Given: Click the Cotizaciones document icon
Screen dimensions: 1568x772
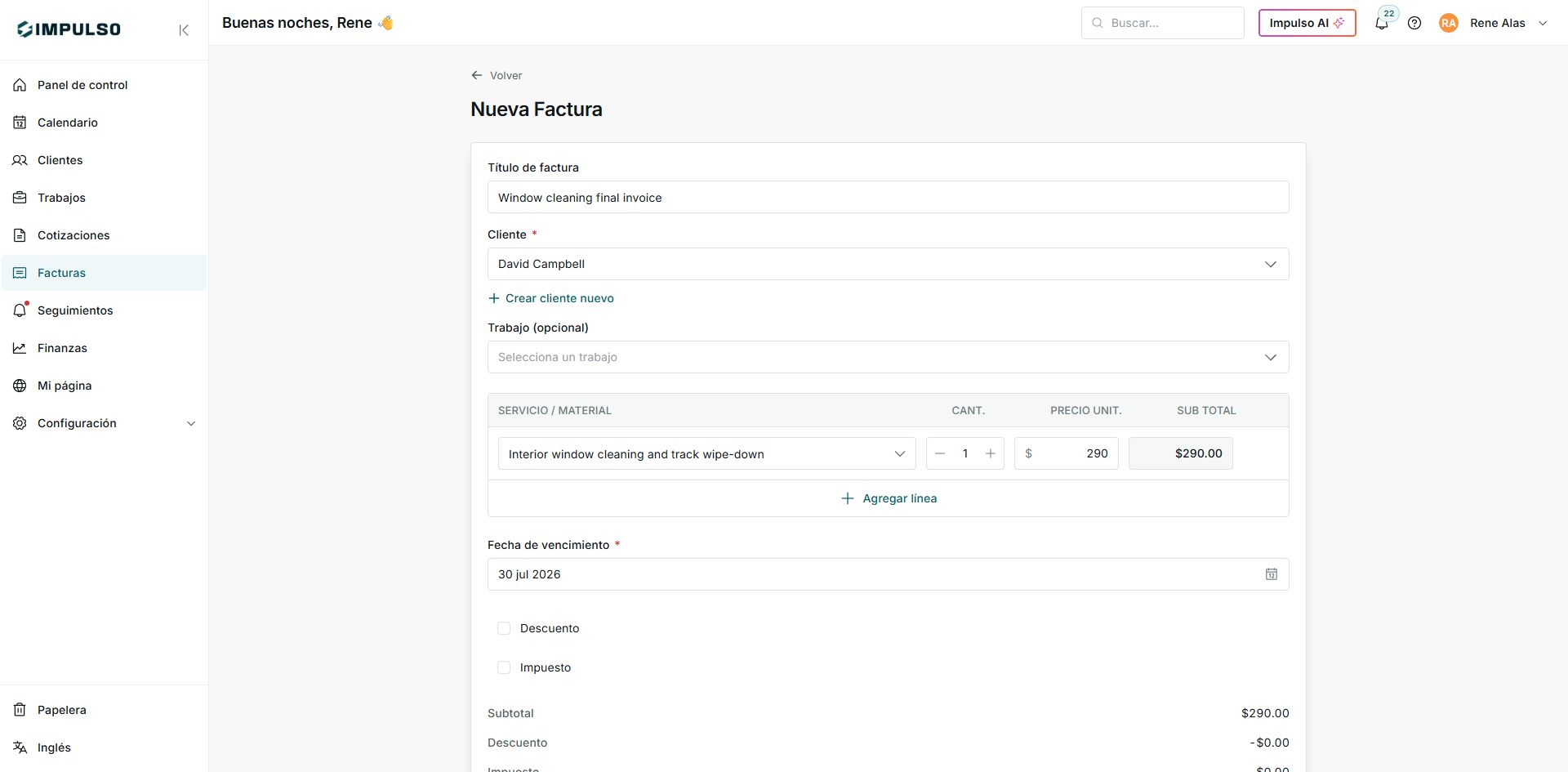Looking at the screenshot, I should point(20,235).
